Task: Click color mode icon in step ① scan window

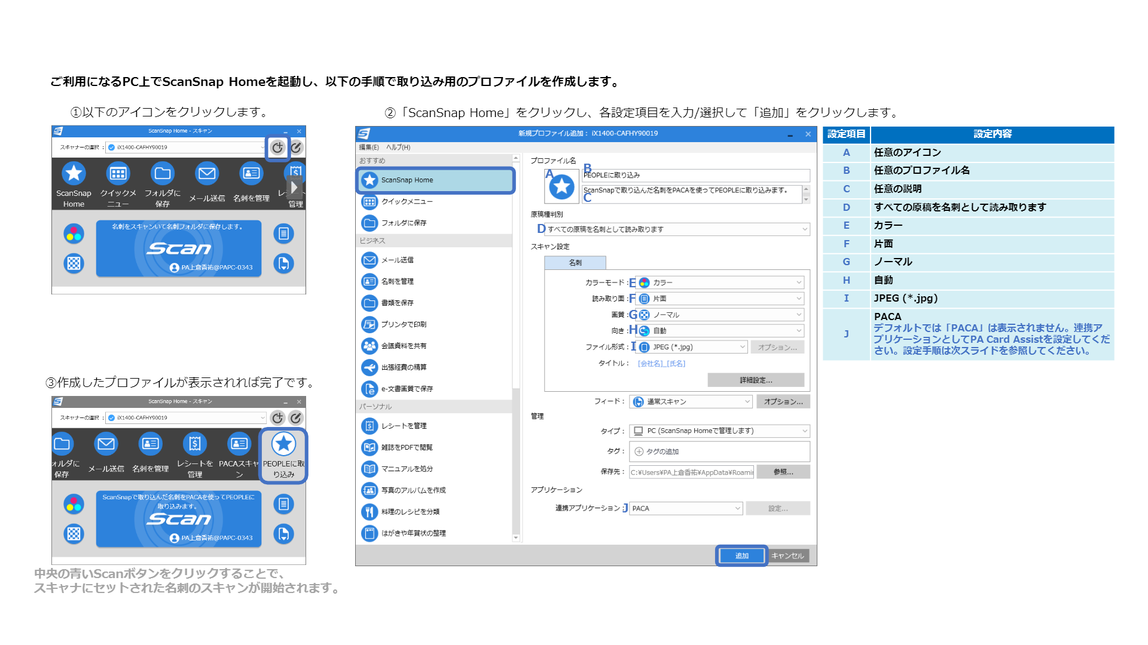Action: point(74,234)
